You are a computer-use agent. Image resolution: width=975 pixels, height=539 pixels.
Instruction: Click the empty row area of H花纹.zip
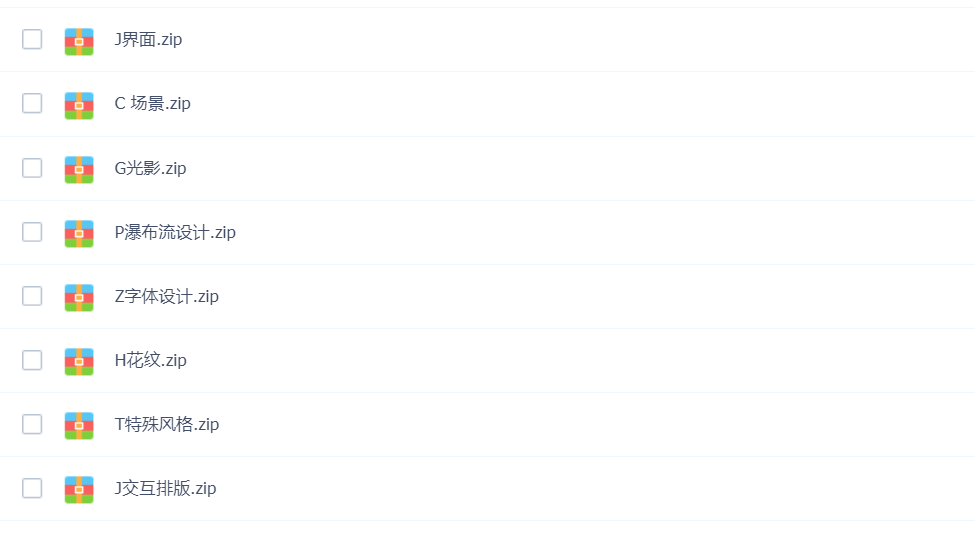578,361
